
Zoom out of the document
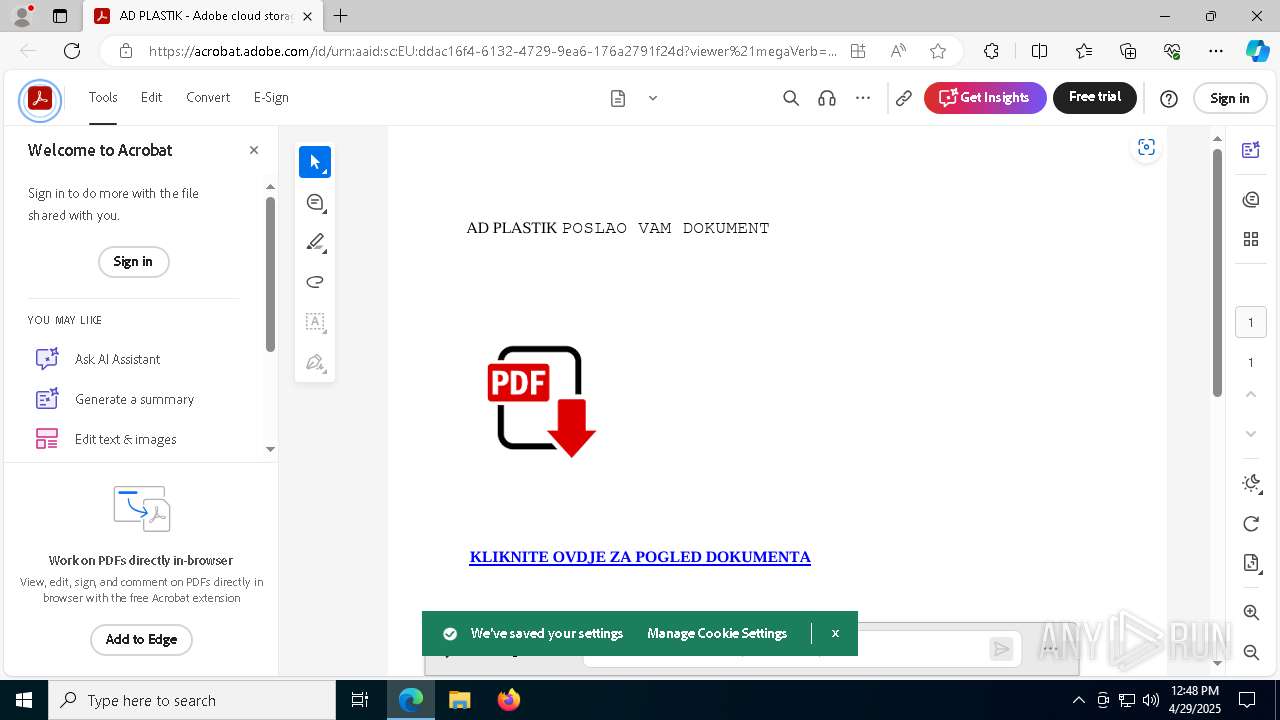coord(1251,652)
